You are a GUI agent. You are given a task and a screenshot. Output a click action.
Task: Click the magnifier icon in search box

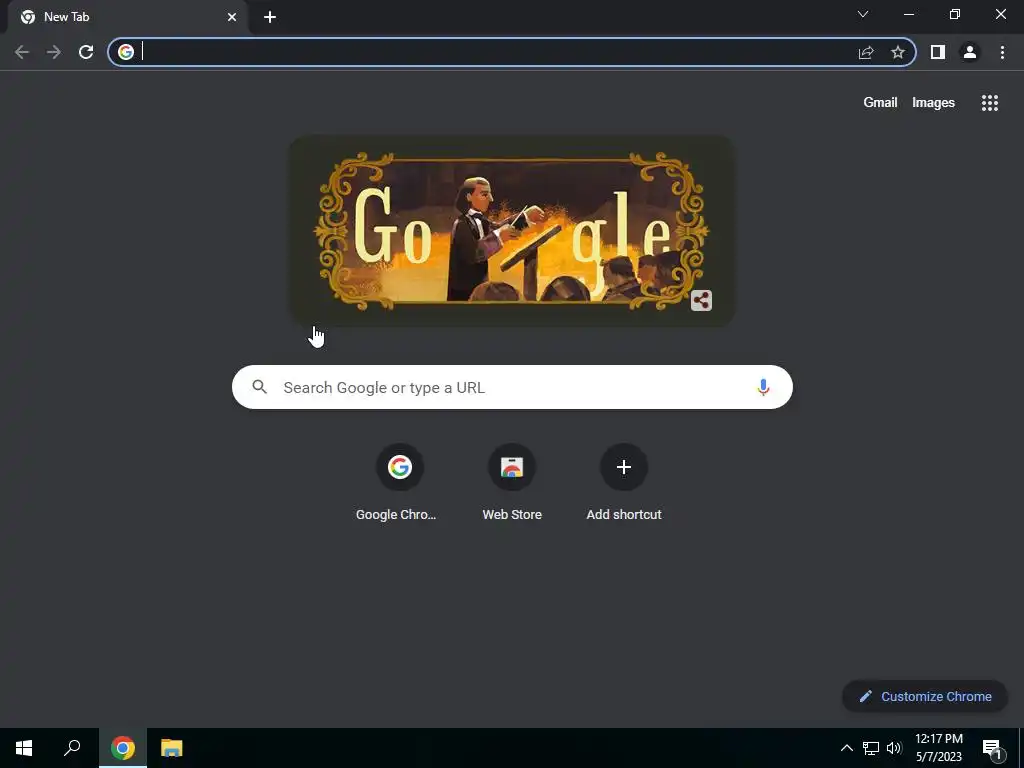(260, 387)
